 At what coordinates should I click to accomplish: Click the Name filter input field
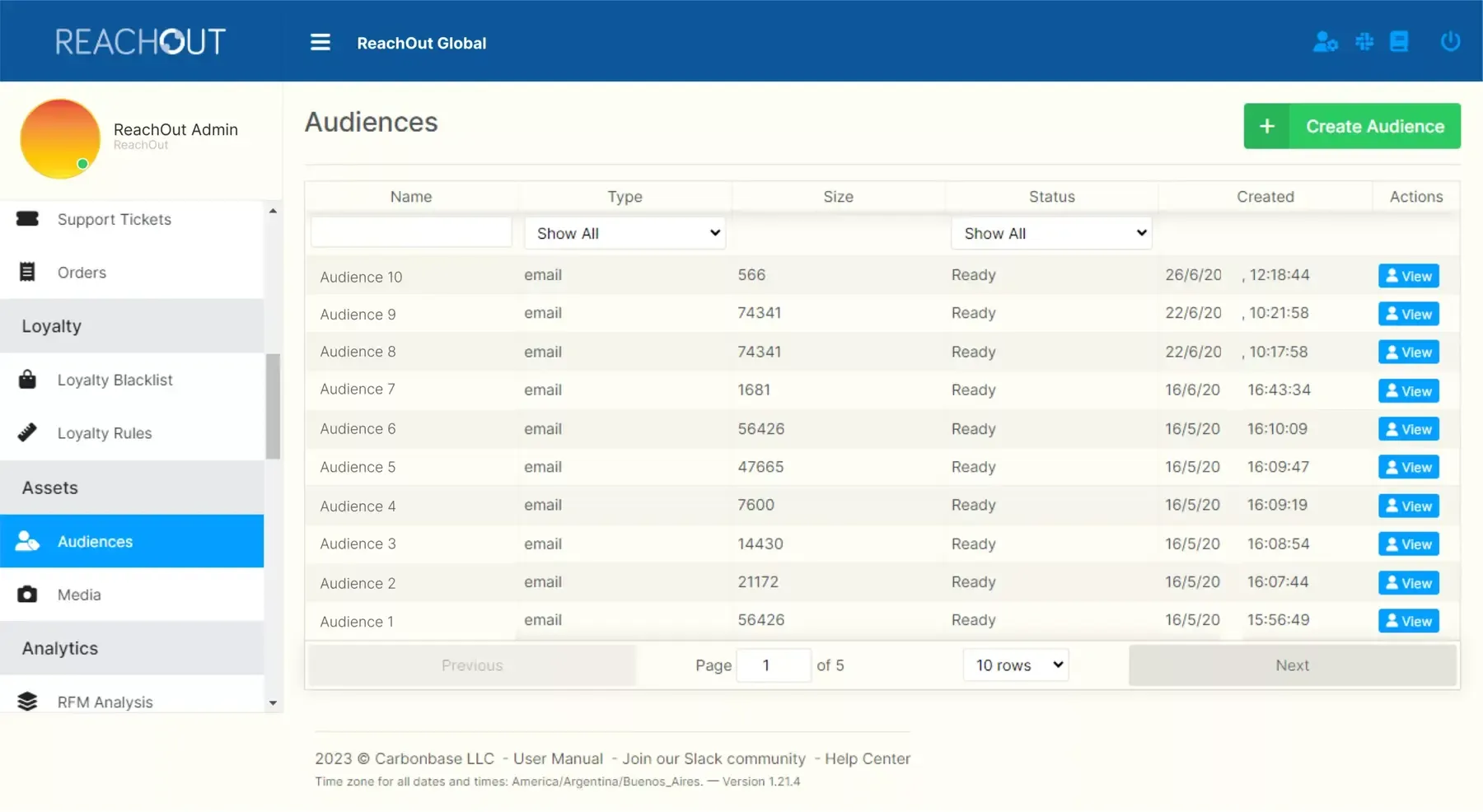411,232
